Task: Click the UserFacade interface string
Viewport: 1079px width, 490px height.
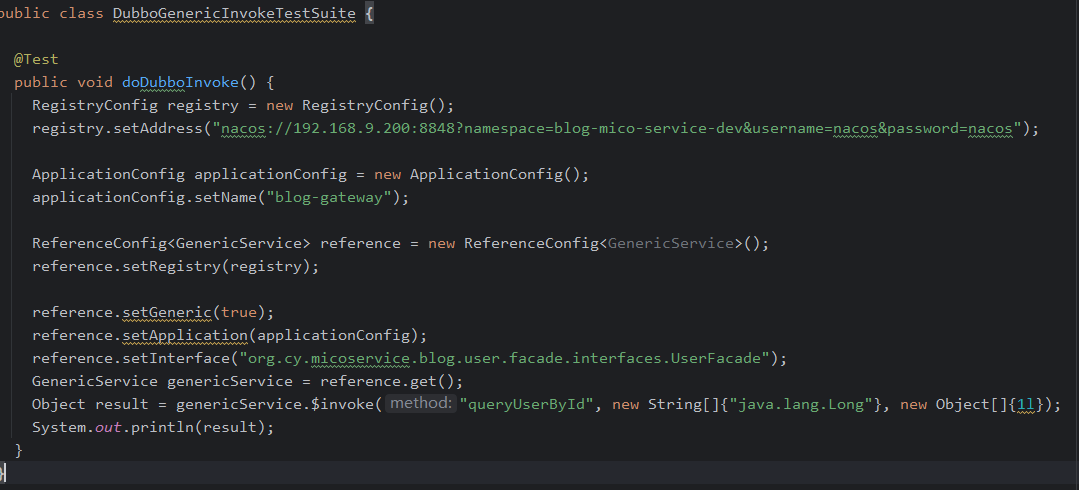Action: 504,358
